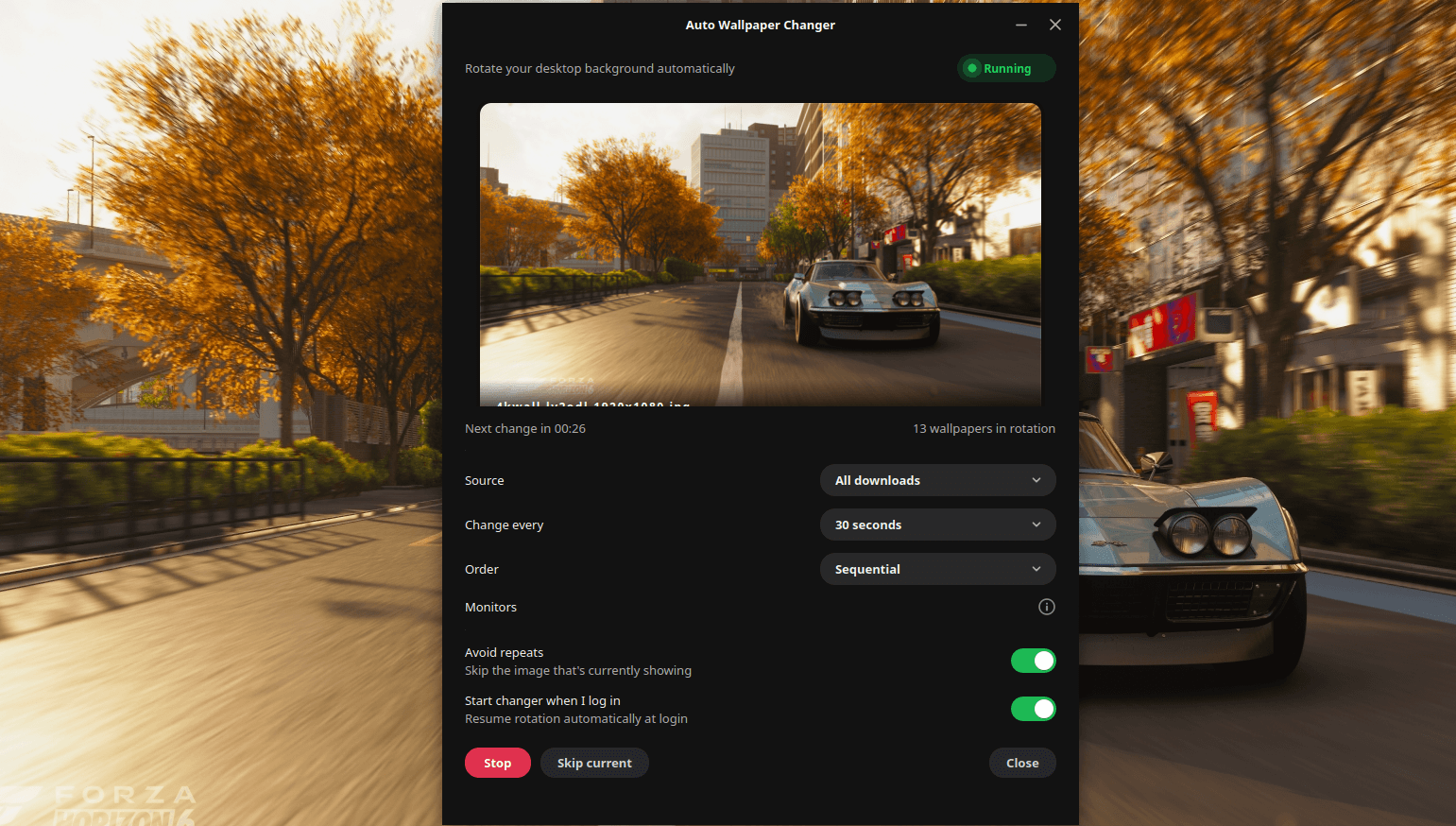Screen dimensions: 1456x826
Task: Click the Skip current button
Action: pos(594,763)
